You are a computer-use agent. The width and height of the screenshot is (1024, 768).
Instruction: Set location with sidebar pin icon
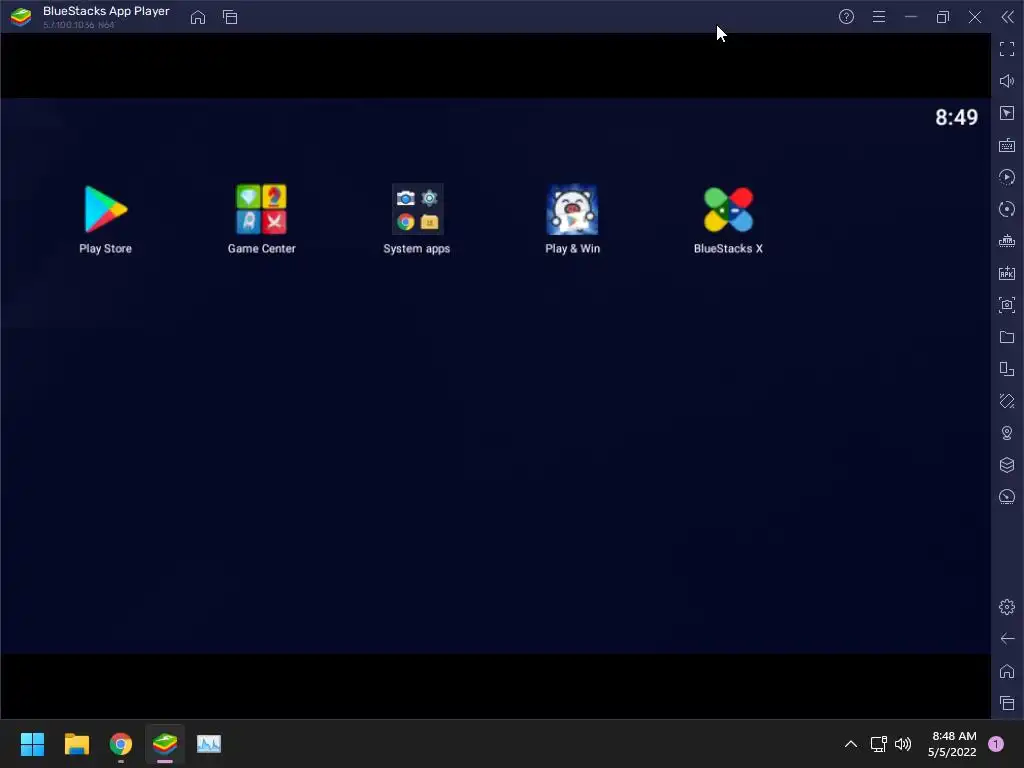click(1007, 433)
